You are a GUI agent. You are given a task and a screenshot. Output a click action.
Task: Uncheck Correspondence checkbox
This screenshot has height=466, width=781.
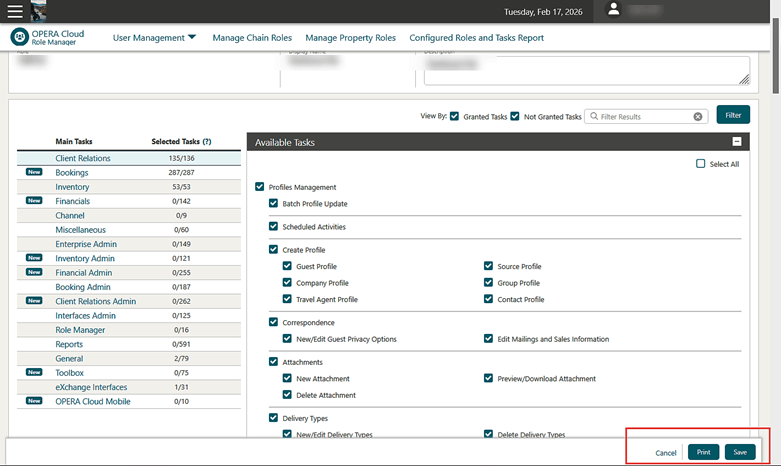pyautogui.click(x=273, y=322)
